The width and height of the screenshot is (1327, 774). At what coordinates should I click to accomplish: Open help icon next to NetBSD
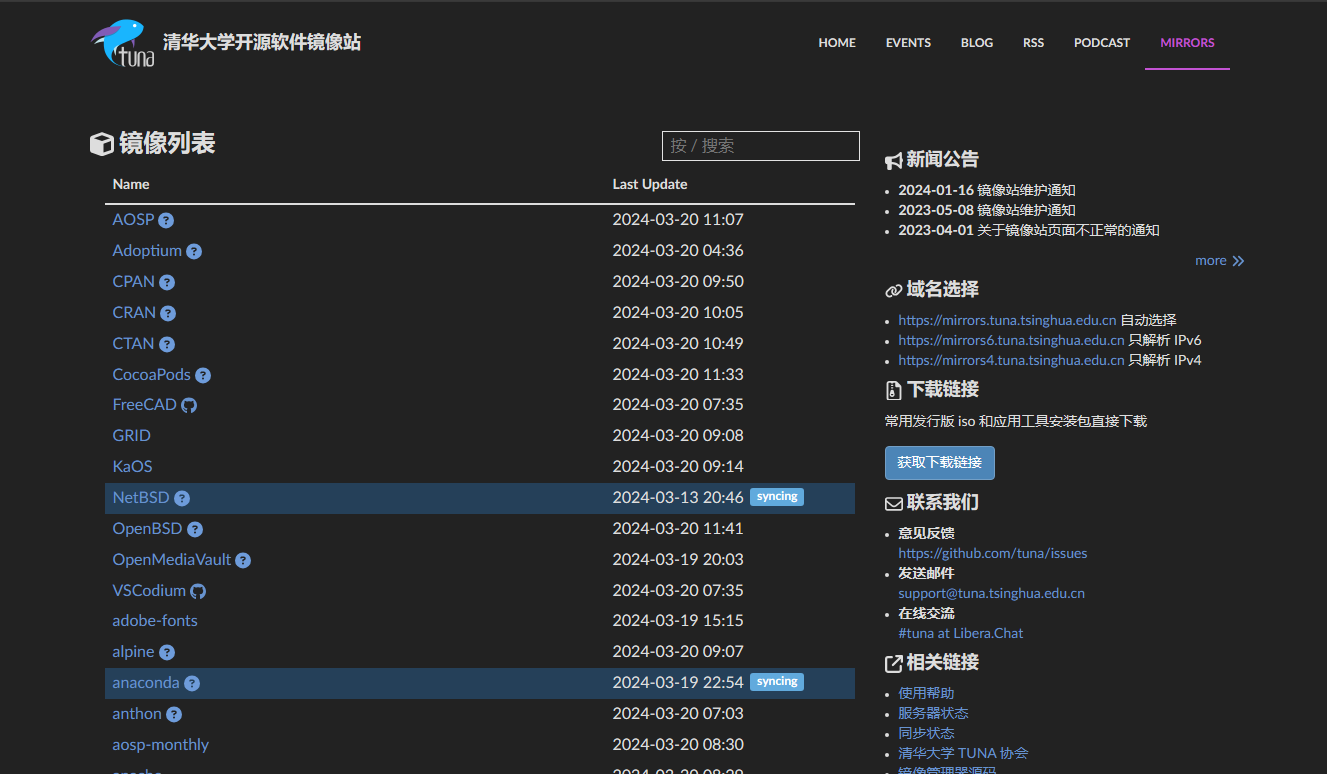182,499
